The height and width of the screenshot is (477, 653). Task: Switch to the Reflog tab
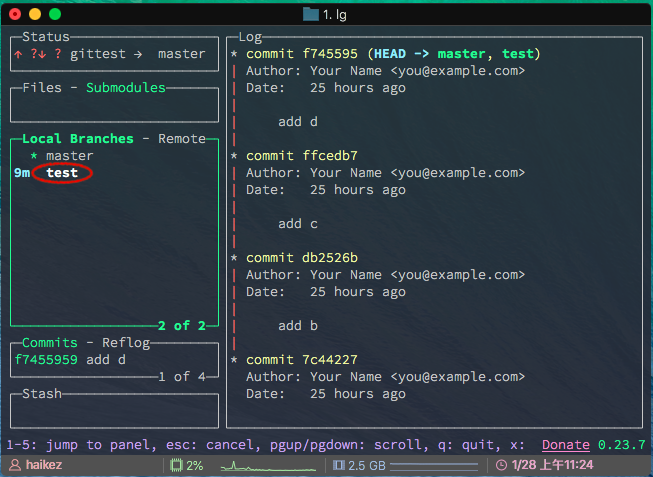coord(126,343)
